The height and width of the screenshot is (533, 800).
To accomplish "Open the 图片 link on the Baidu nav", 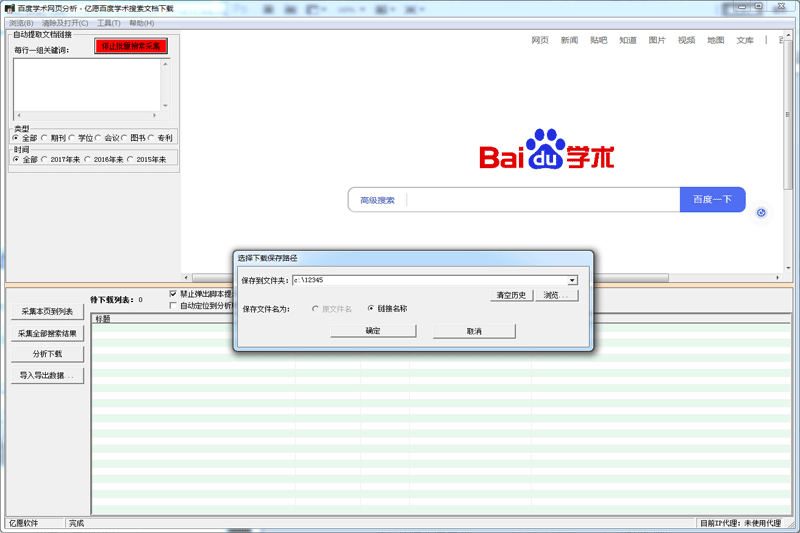I will [x=657, y=40].
